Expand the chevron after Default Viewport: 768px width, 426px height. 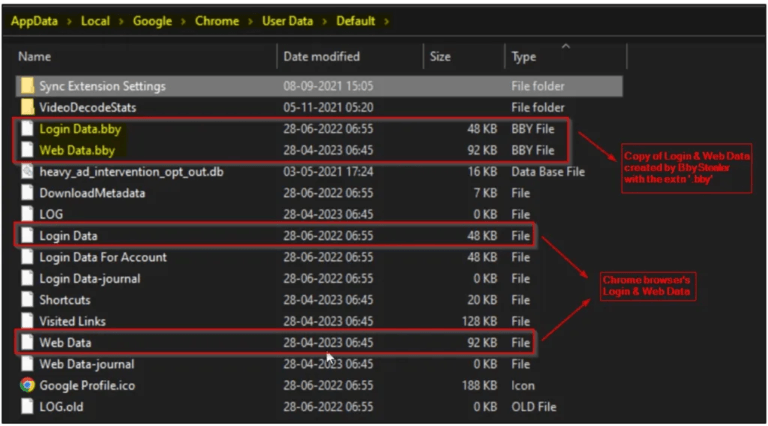click(x=387, y=22)
